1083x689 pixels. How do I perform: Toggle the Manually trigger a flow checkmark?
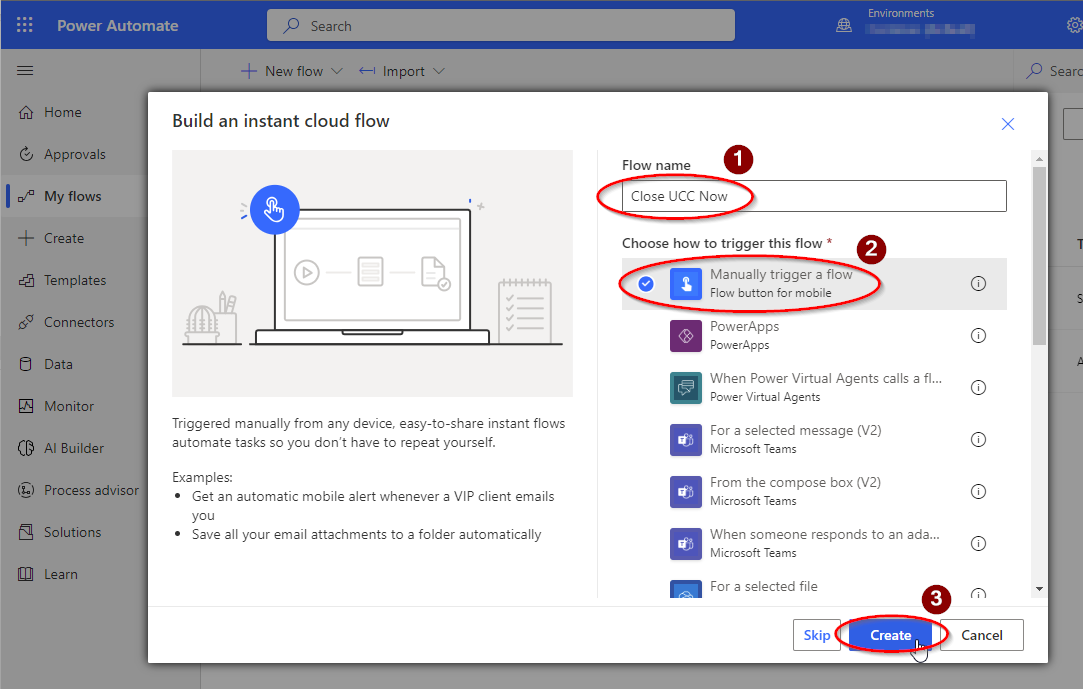[x=646, y=284]
